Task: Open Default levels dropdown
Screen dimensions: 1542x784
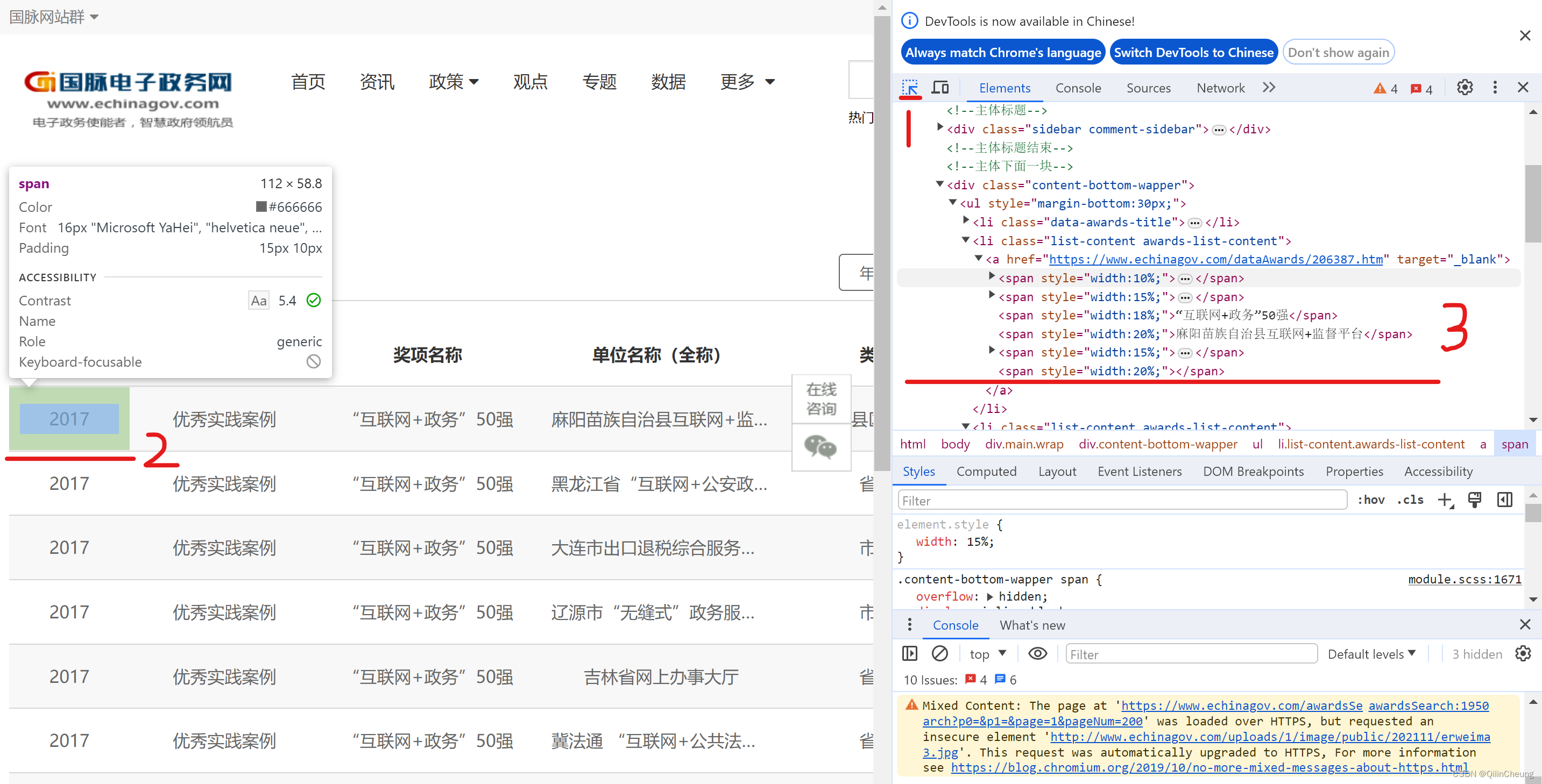Action: pyautogui.click(x=1371, y=653)
